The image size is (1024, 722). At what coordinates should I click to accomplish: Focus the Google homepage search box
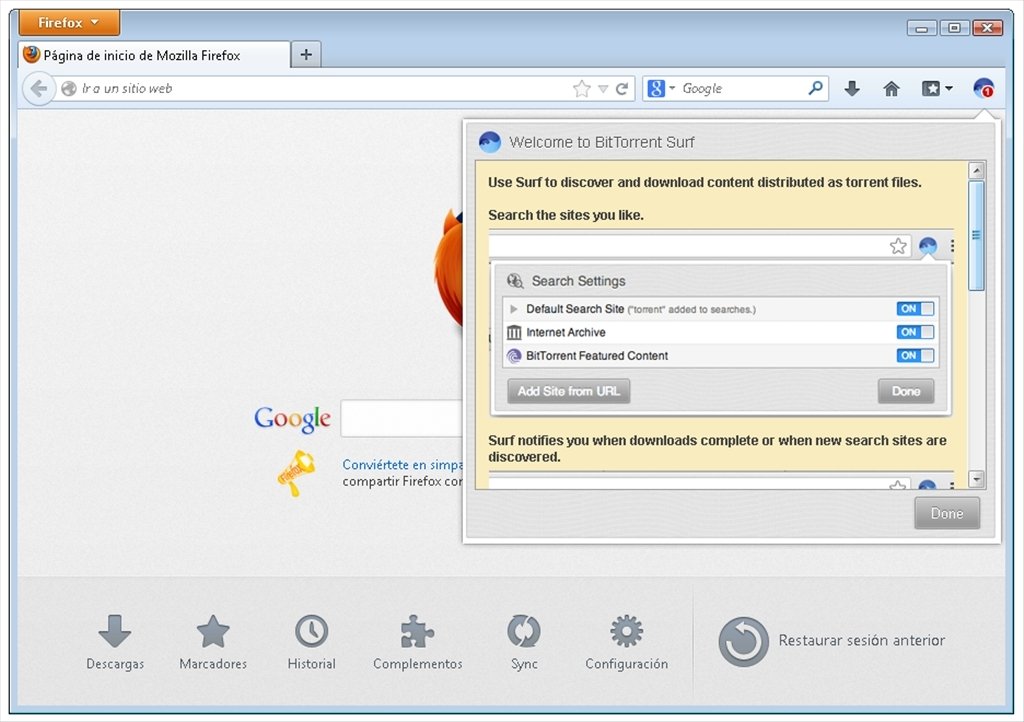(x=402, y=418)
